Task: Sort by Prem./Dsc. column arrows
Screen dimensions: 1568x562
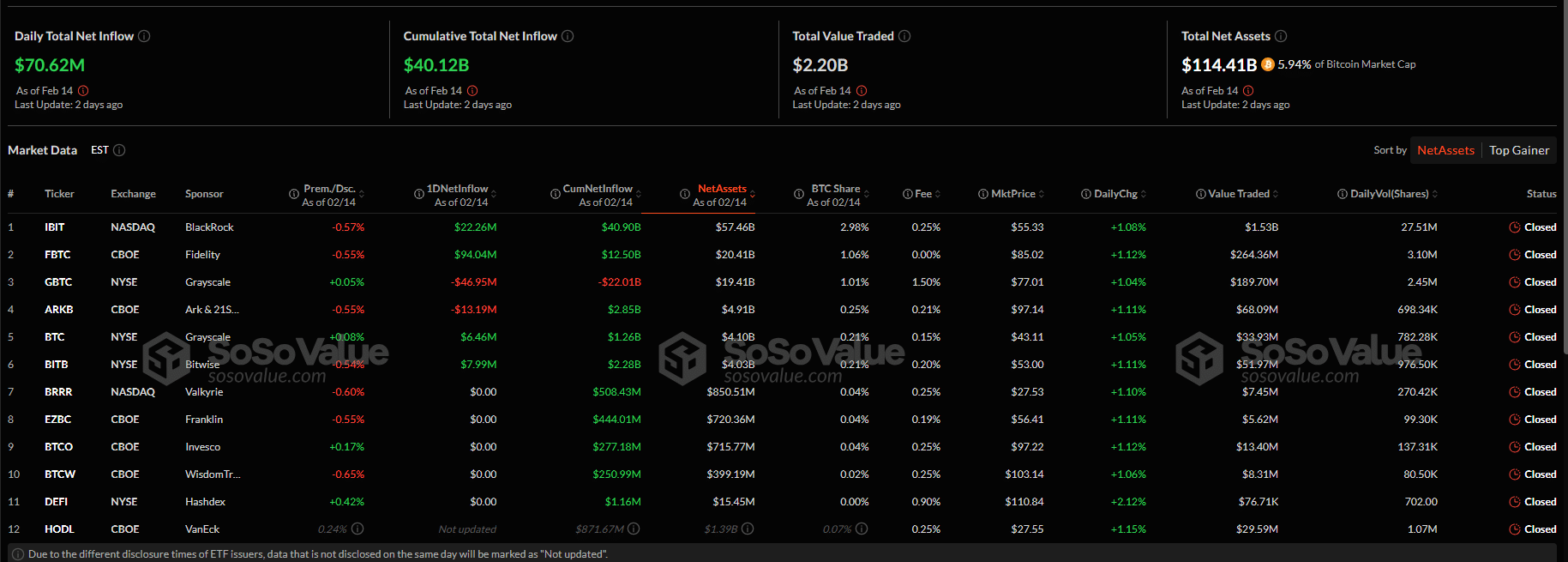Action: [x=362, y=194]
